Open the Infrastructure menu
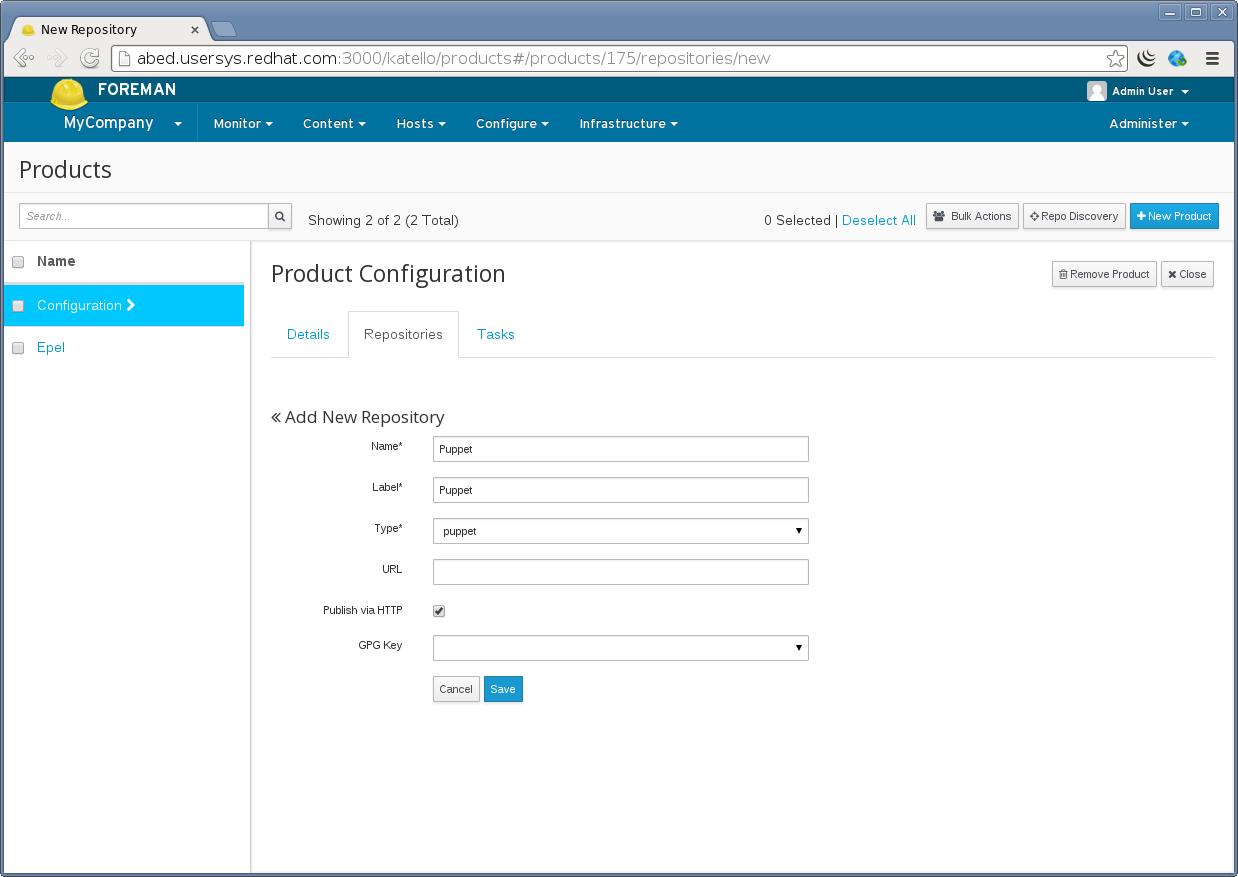1238x877 pixels. [629, 124]
